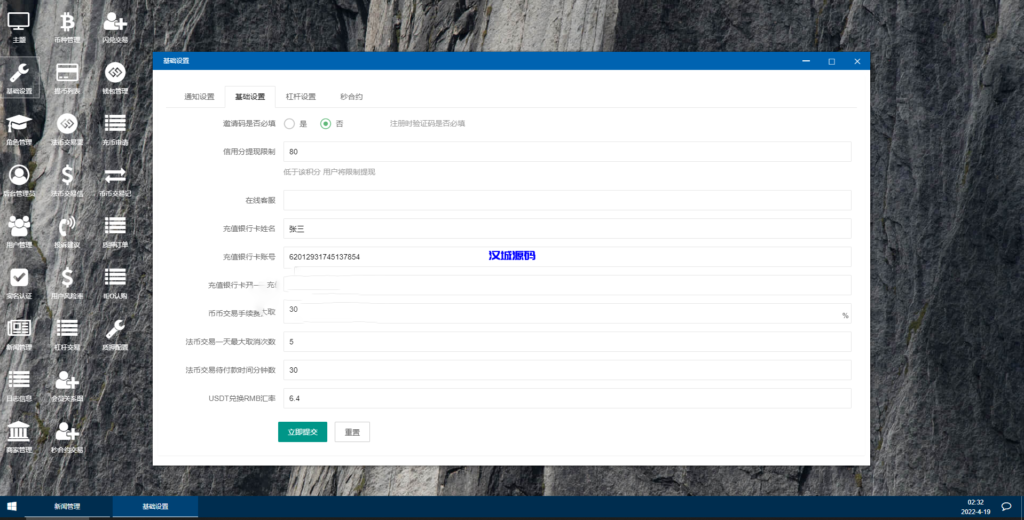The image size is (1024, 520).
Task: Open the 主题 monitor icon
Action: (x=19, y=22)
